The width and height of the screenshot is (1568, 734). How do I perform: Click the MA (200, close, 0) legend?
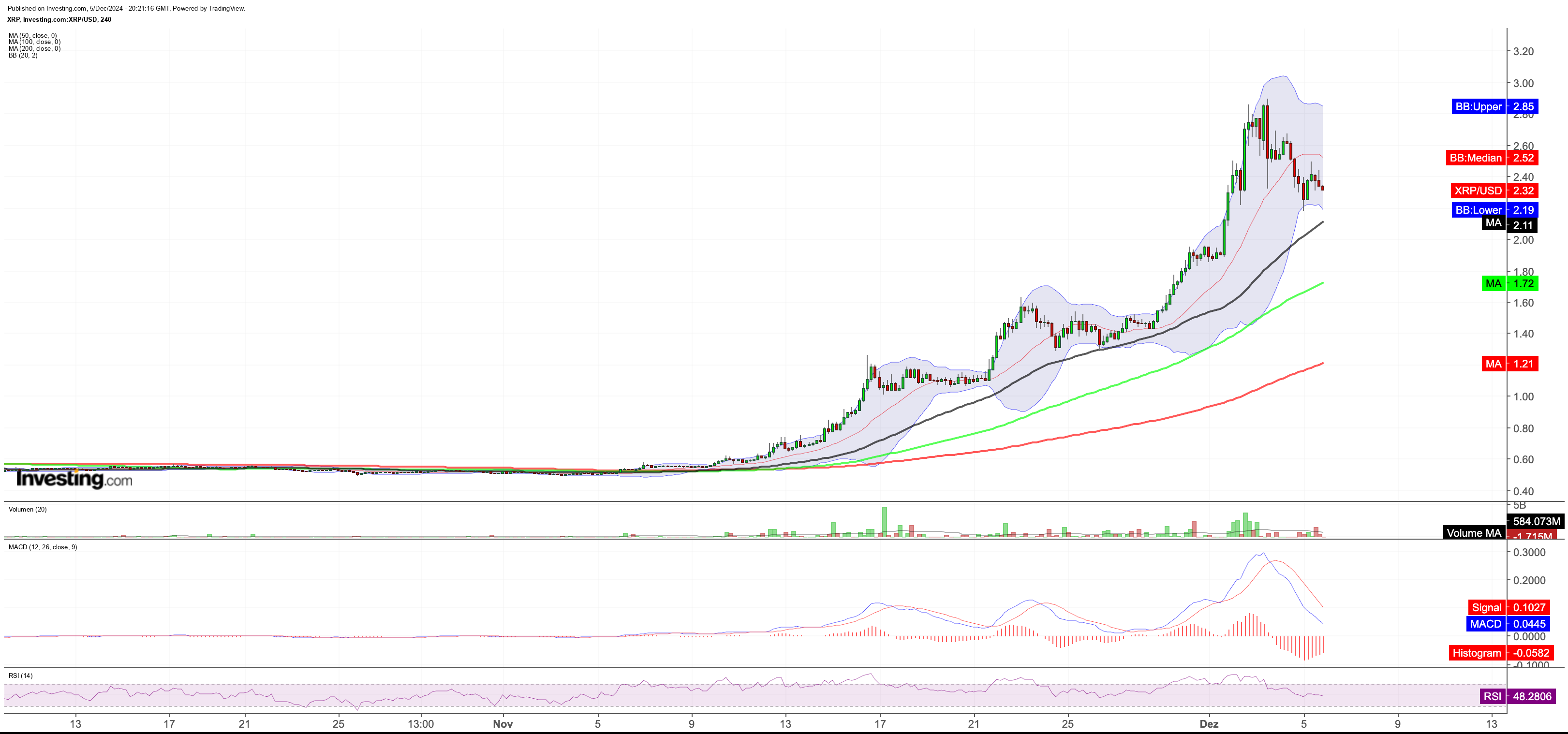[x=34, y=49]
